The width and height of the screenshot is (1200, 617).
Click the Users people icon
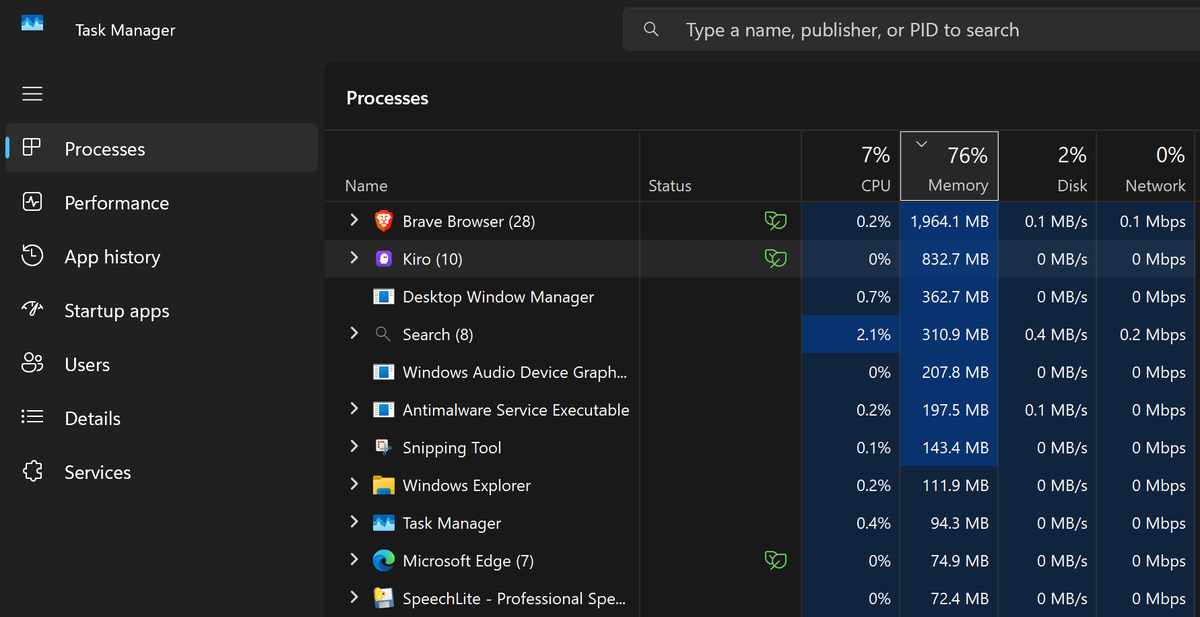tap(32, 364)
